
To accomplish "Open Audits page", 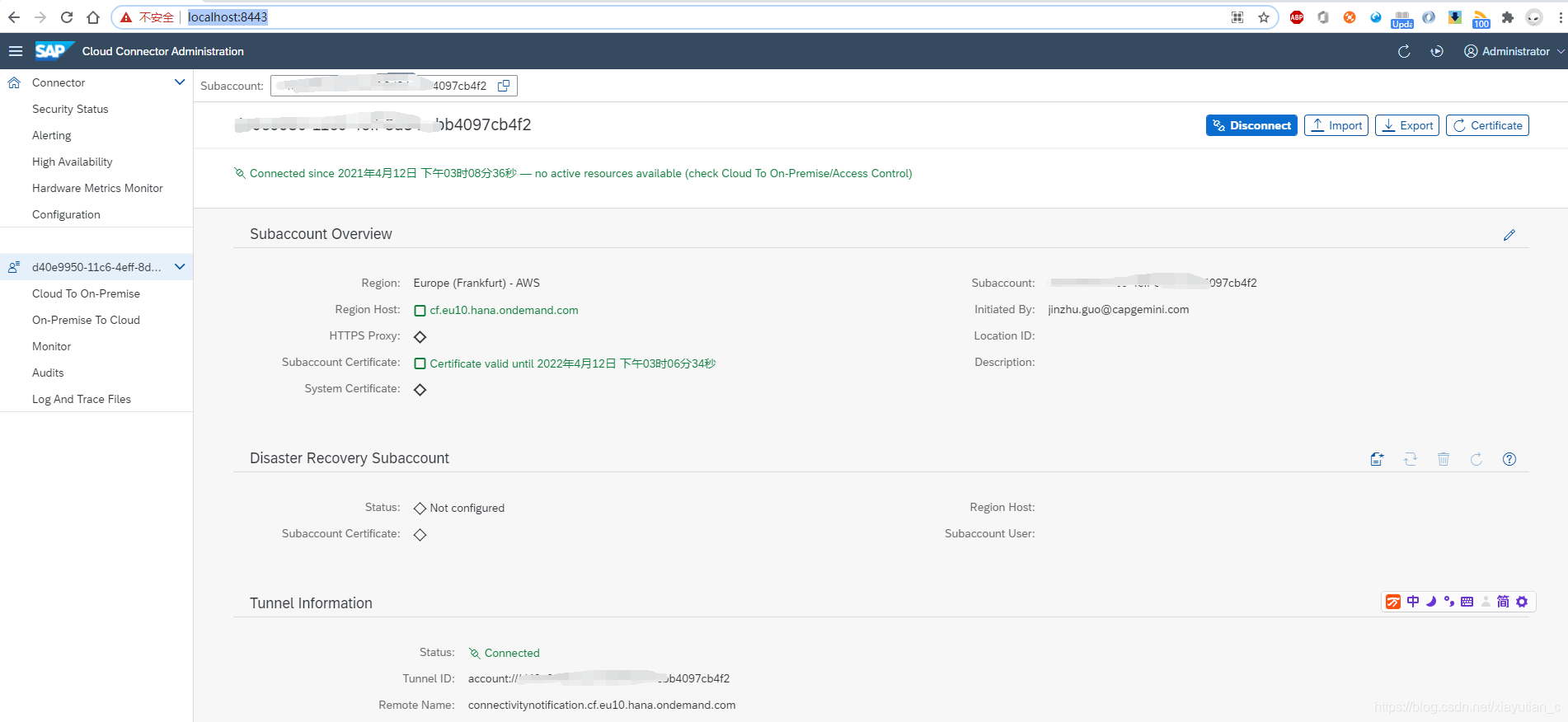I will tap(48, 373).
